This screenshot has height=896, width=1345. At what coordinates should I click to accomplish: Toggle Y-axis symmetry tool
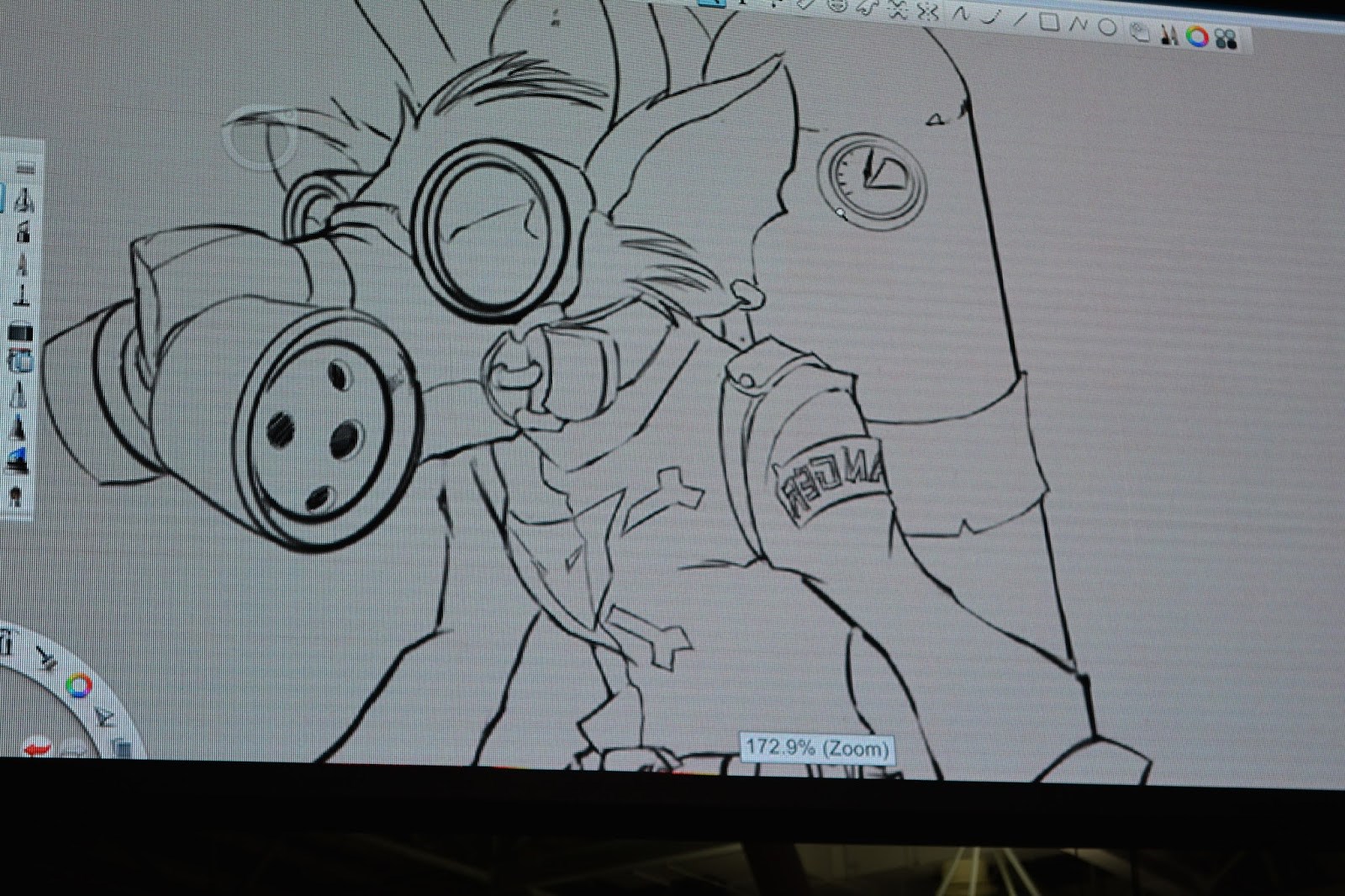(x=928, y=12)
